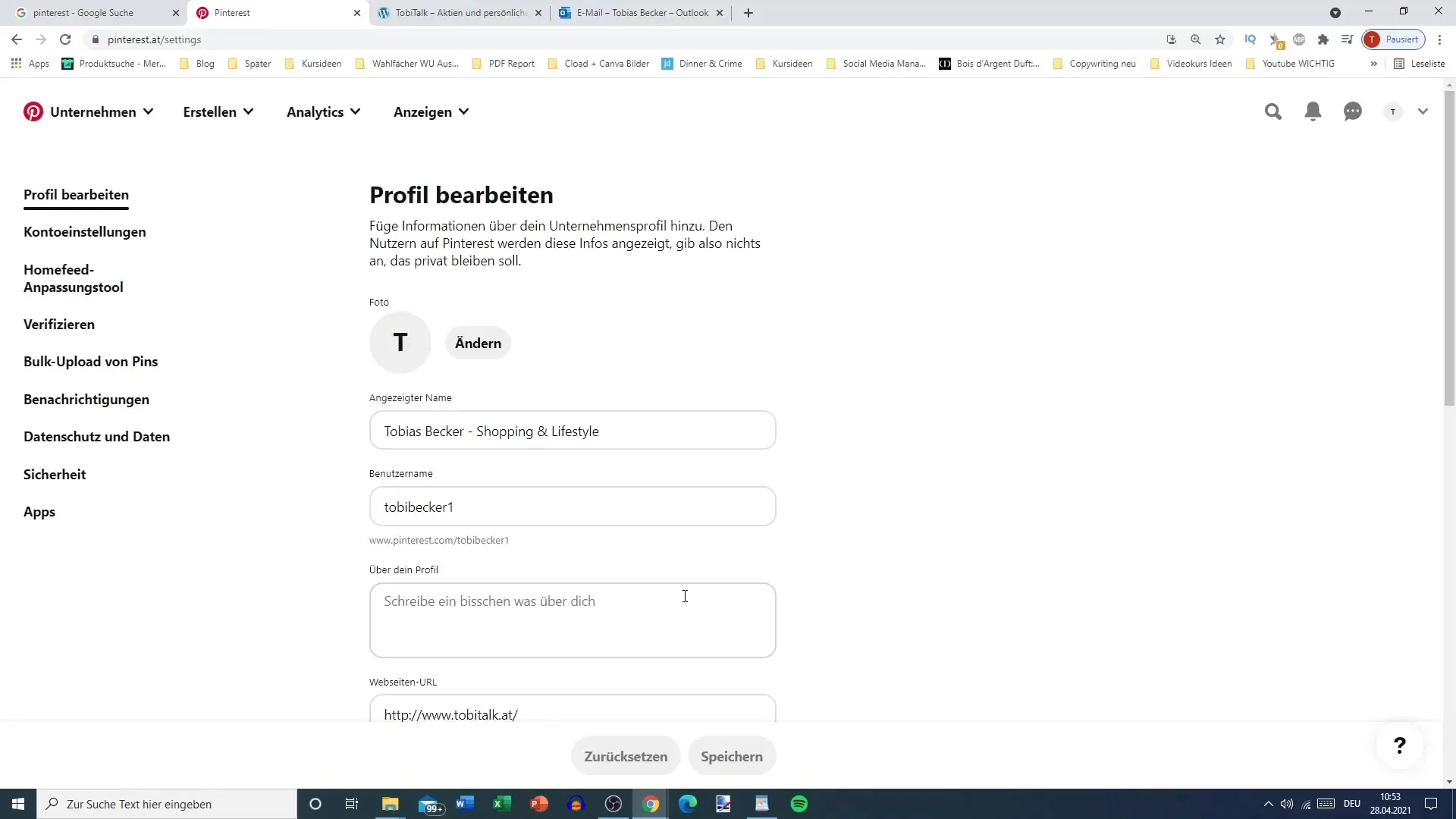This screenshot has width=1456, height=819.
Task: Select Kontoeinstellungen from sidebar
Action: coord(85,232)
